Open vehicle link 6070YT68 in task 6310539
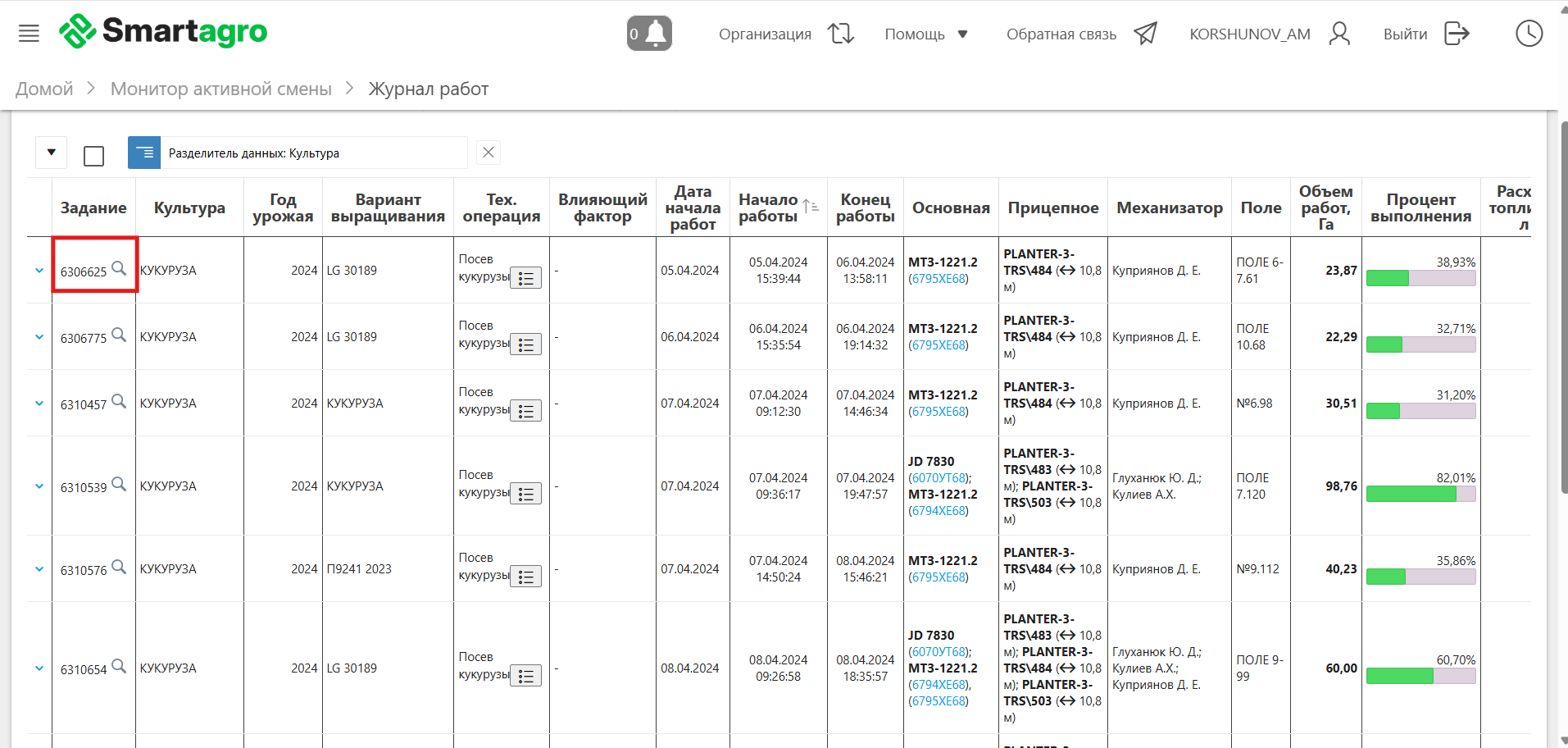 click(x=939, y=478)
